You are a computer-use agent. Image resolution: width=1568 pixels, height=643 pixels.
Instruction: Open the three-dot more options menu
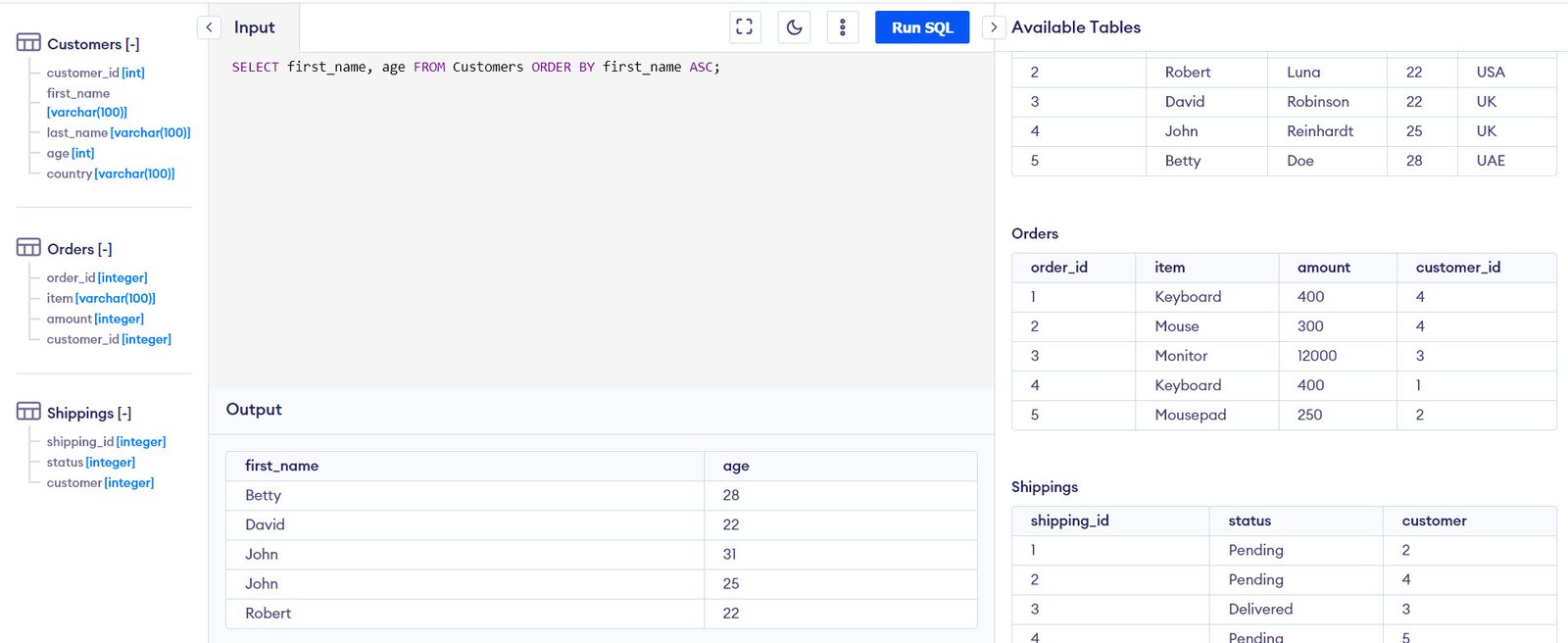[x=843, y=27]
